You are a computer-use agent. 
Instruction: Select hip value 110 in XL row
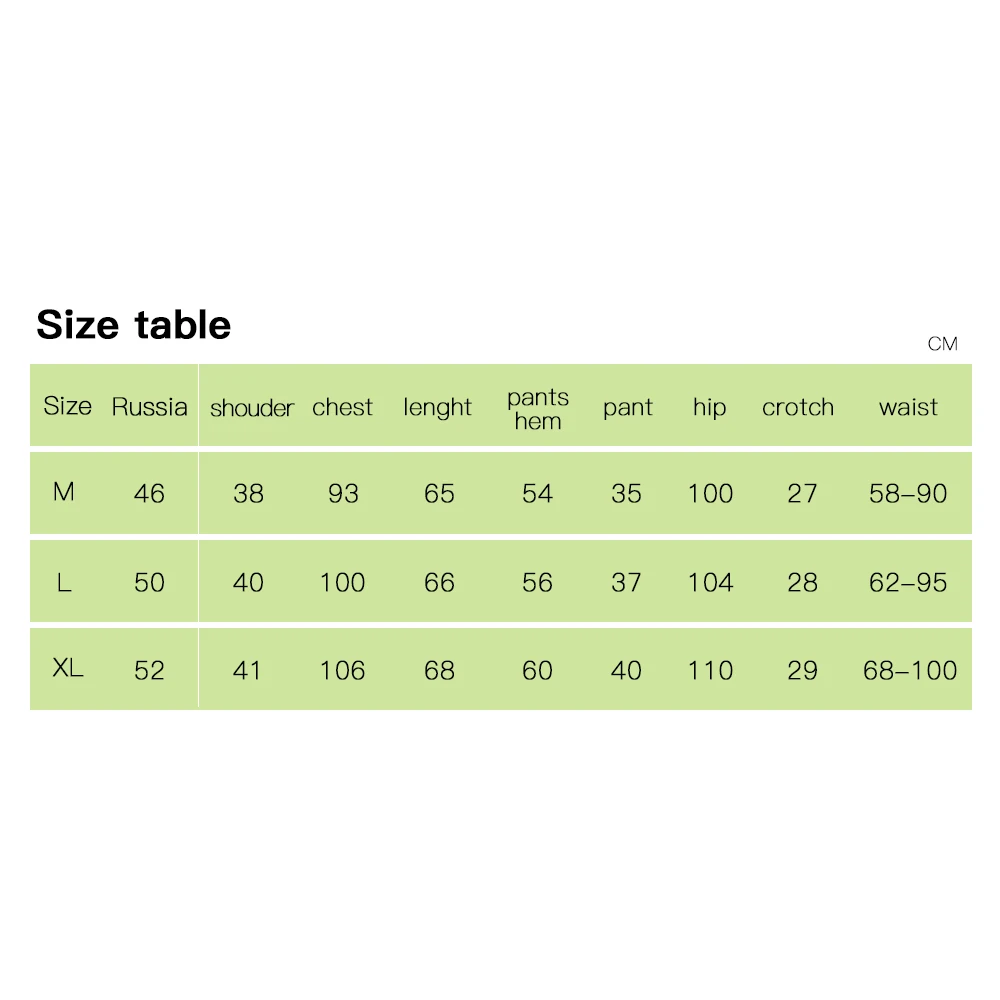point(710,670)
